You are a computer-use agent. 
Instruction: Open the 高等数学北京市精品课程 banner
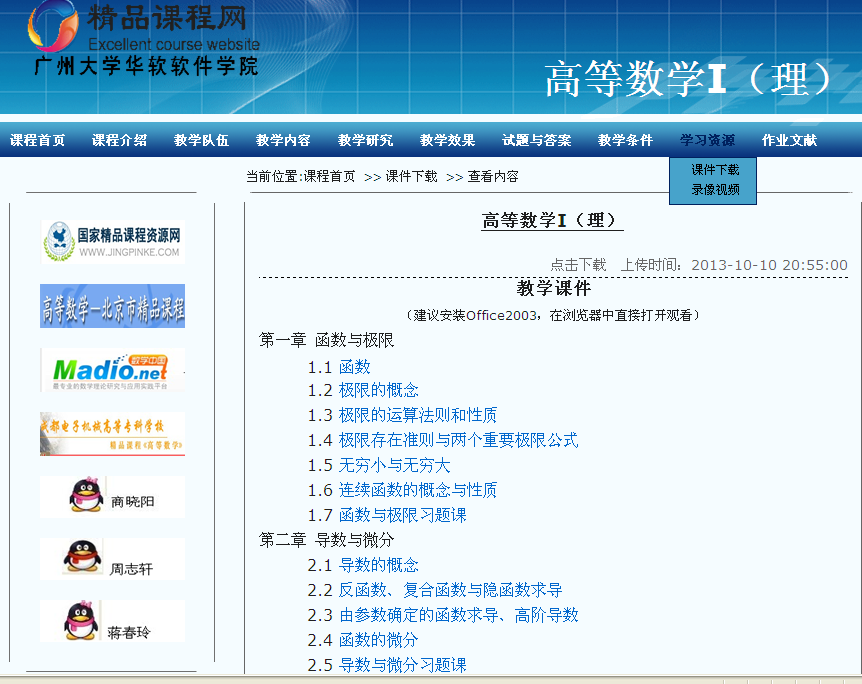[112, 306]
